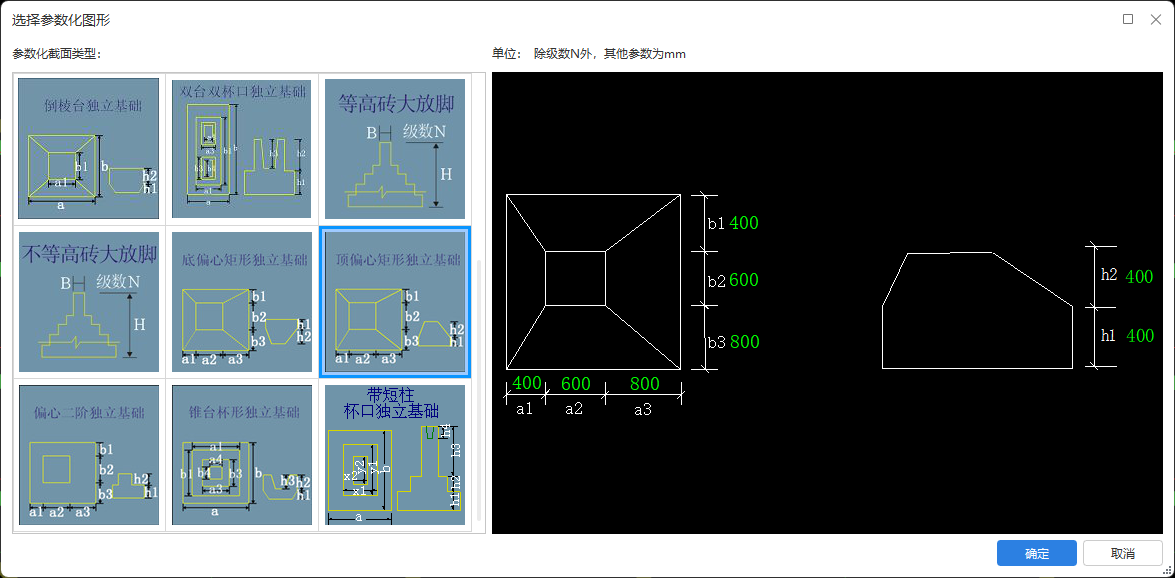Image resolution: width=1175 pixels, height=578 pixels.
Task: Select the 倒棱台独立基础 section thumbnail
Action: pos(88,148)
